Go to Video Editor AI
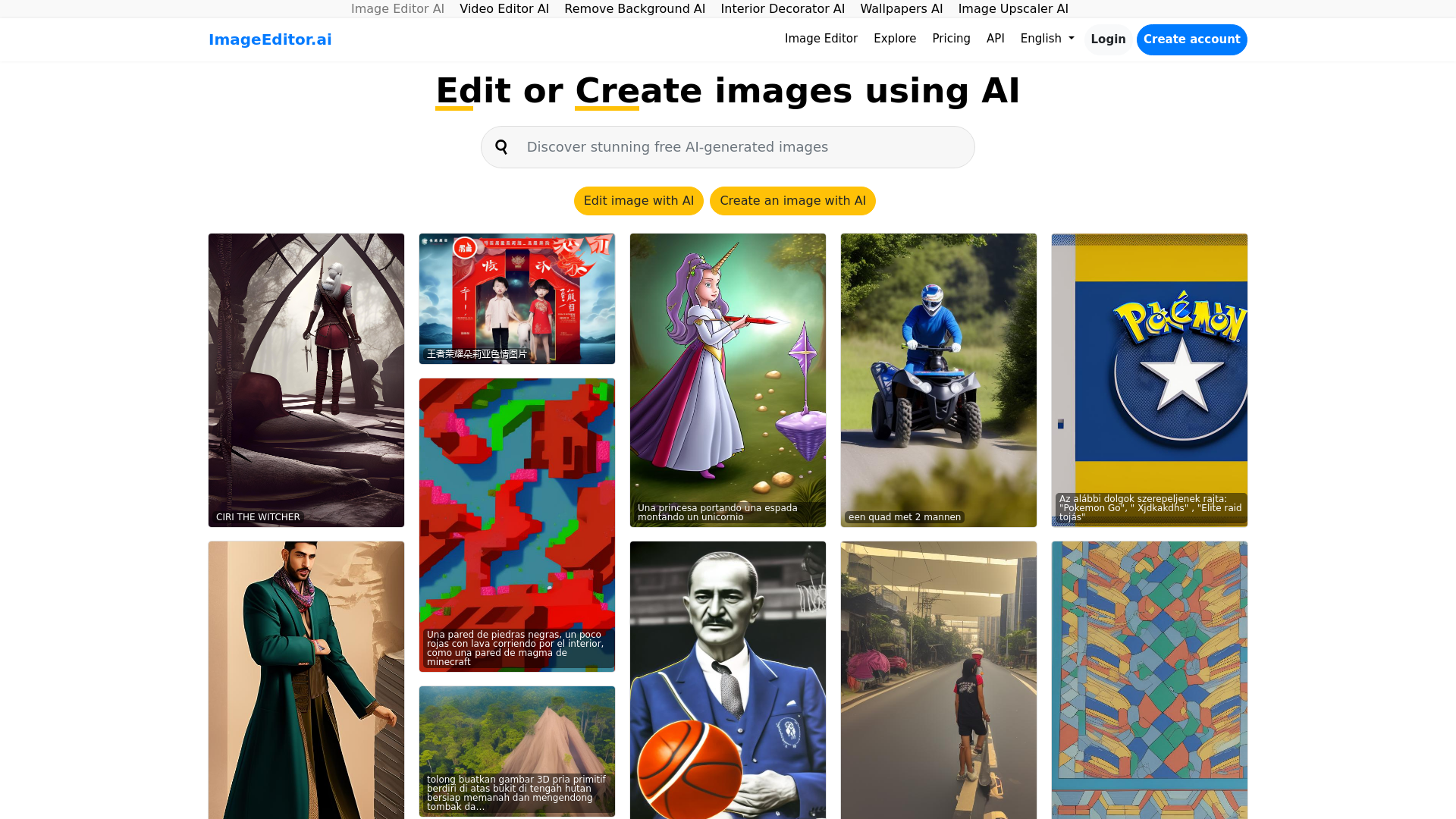 (x=504, y=8)
